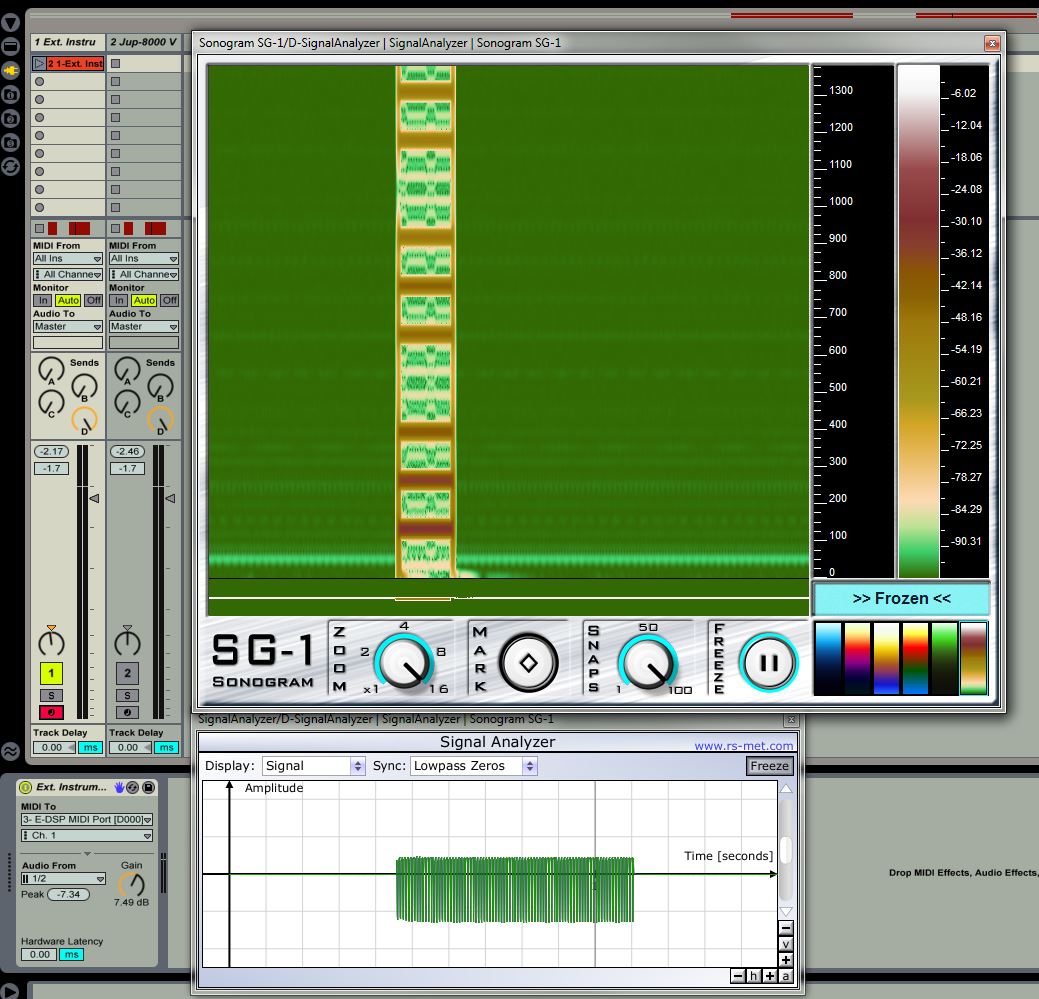Open 'All Channels' dropdown on track 2
The width and height of the screenshot is (1039, 999).
click(x=144, y=274)
